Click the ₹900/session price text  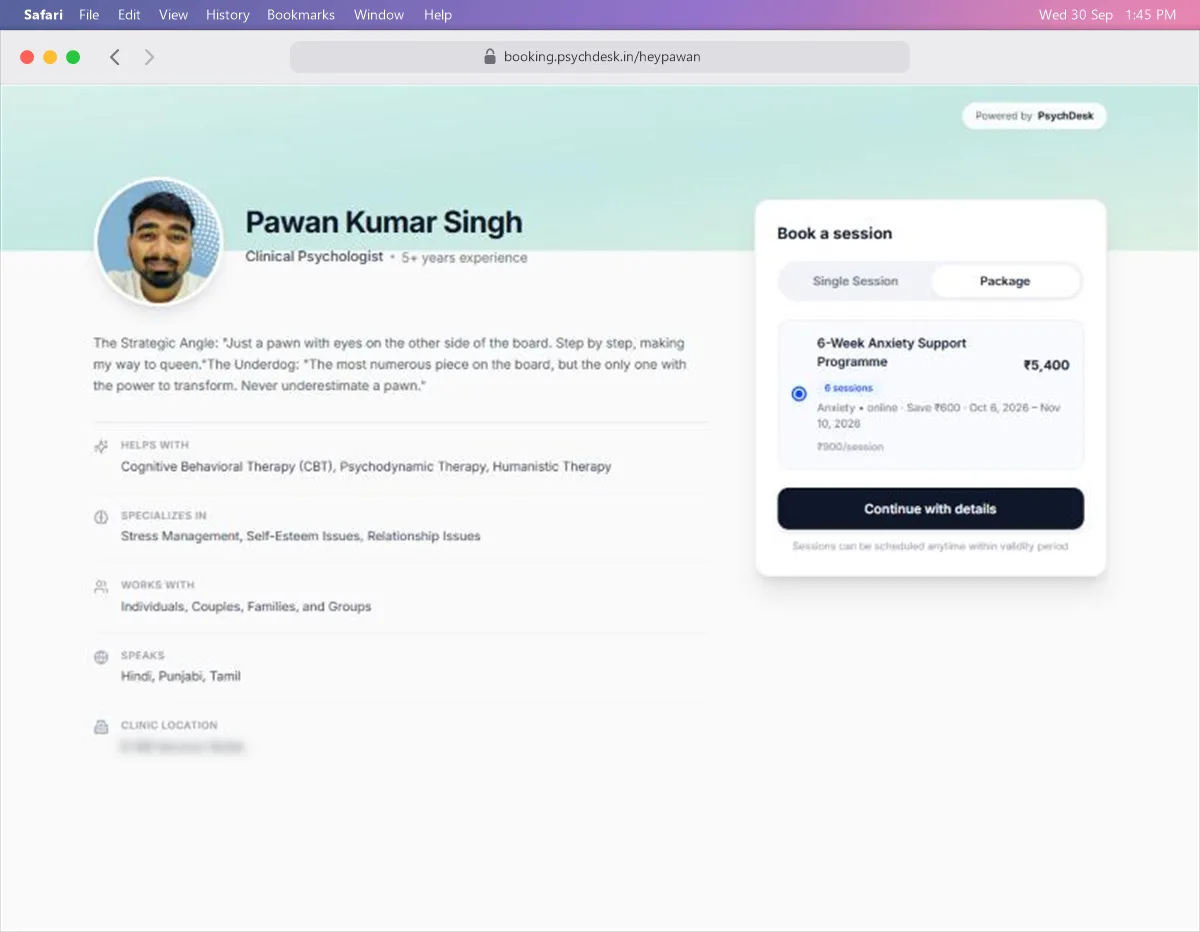[x=850, y=447]
